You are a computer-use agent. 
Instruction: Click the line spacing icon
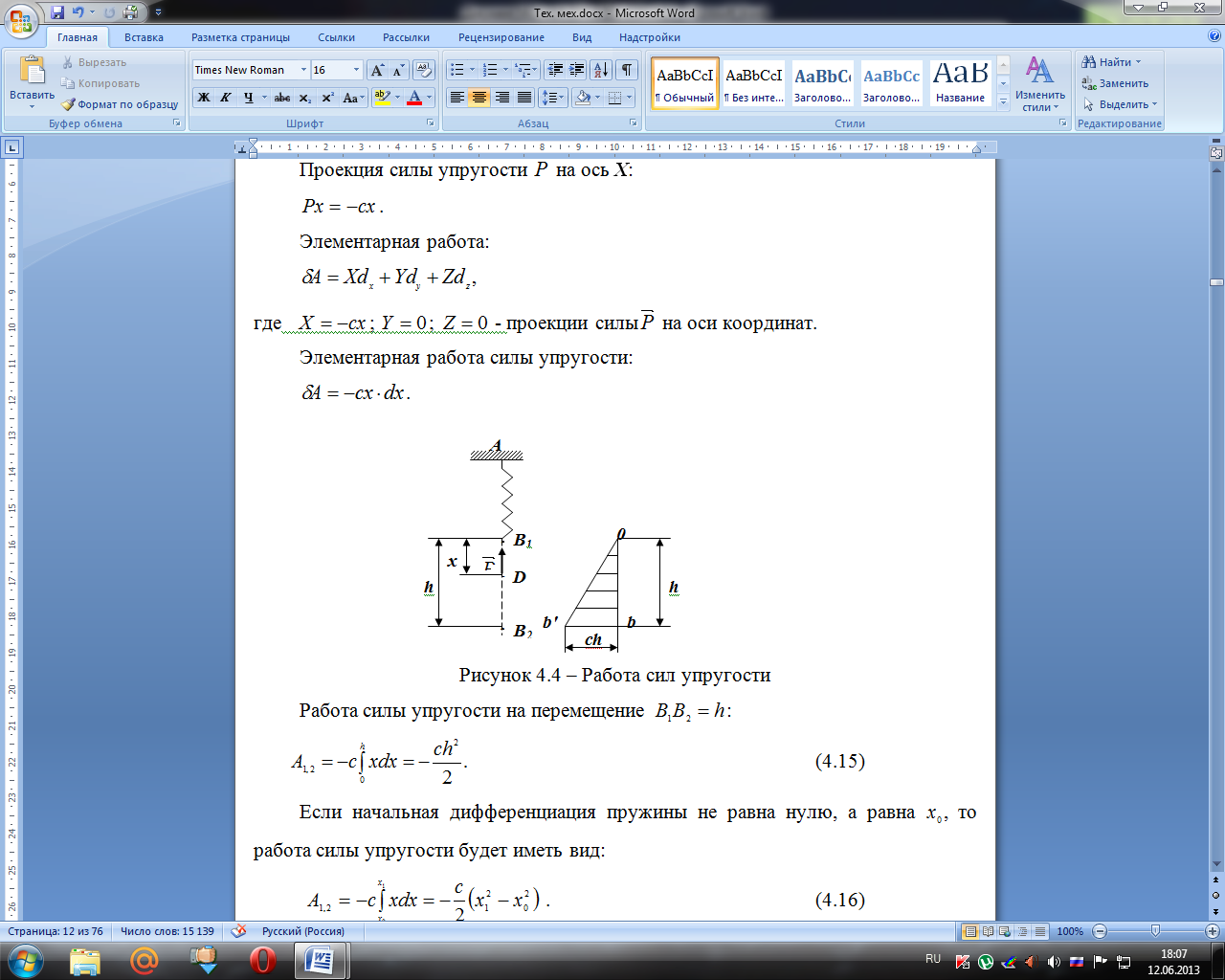(549, 98)
